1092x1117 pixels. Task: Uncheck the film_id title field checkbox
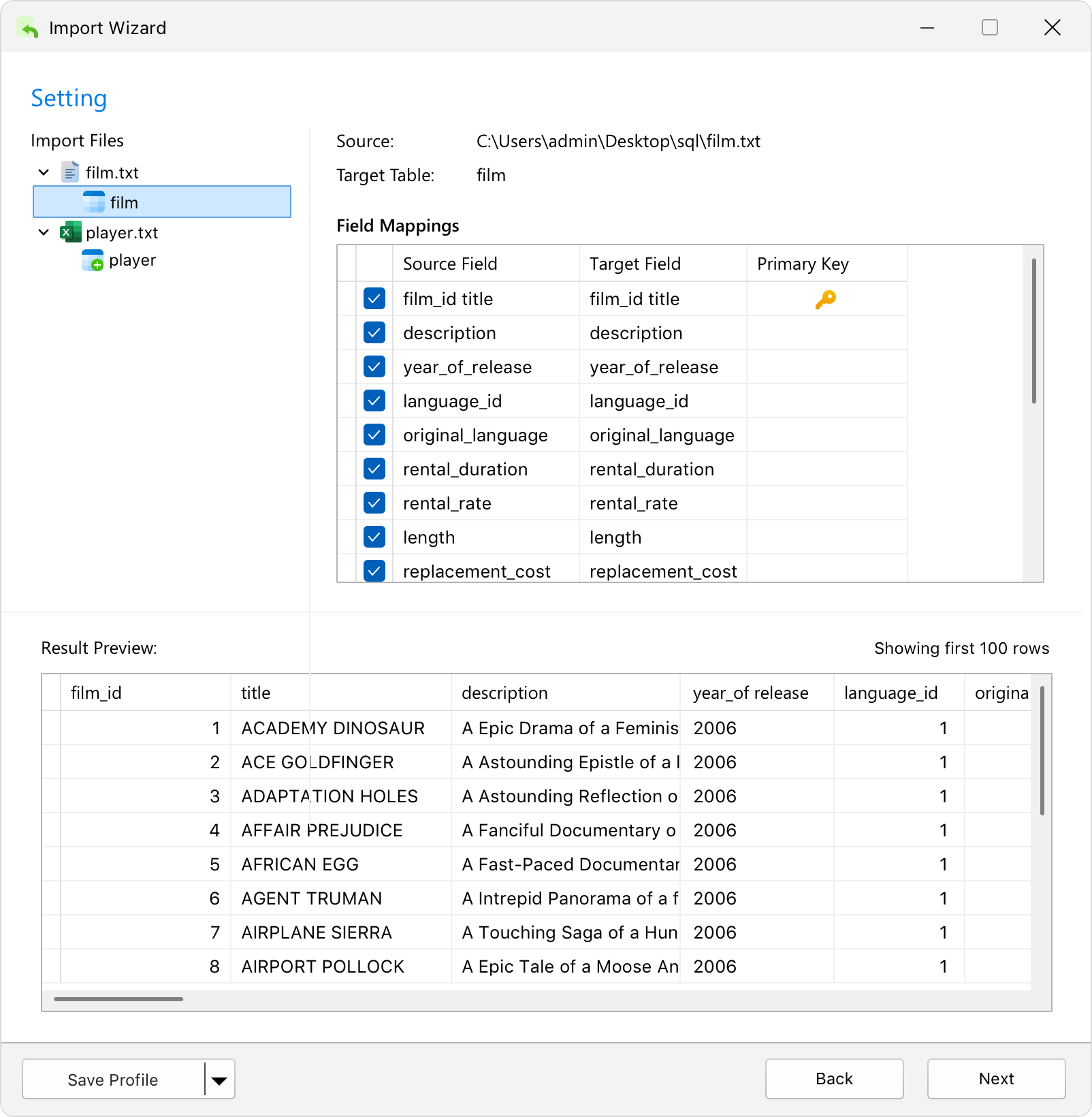coord(374,298)
